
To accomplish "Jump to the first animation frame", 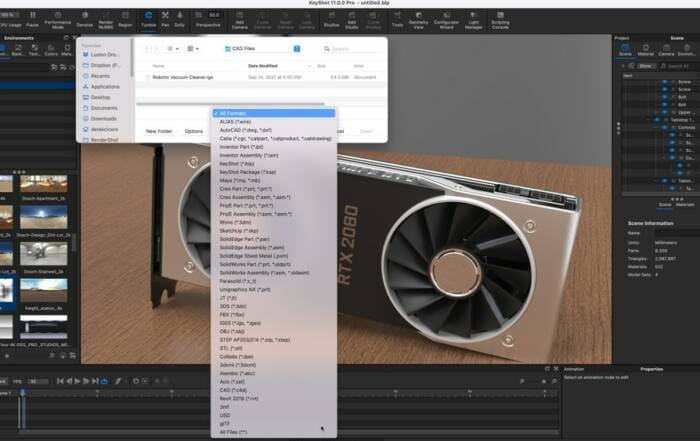I will 60,381.
